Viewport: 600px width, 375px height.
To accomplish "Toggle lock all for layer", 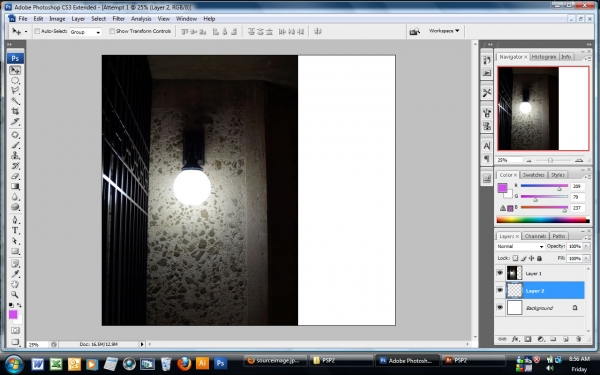I will tap(540, 258).
